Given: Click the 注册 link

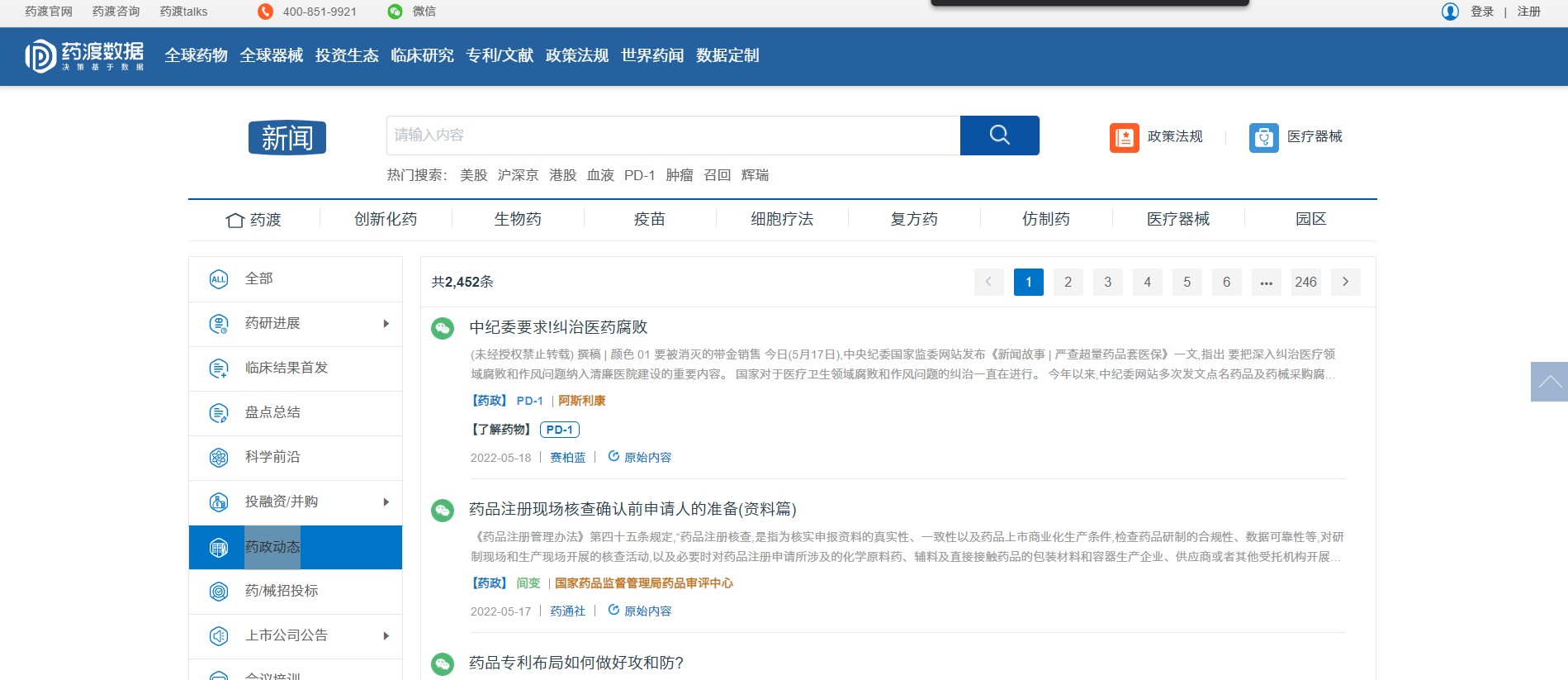Looking at the screenshot, I should tap(1529, 12).
